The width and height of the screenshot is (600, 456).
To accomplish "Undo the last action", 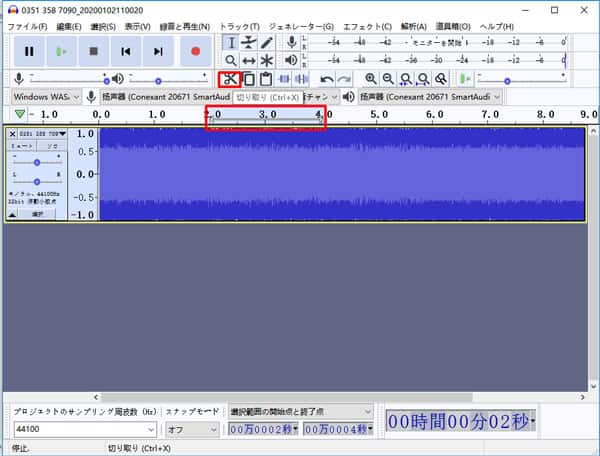I will pyautogui.click(x=326, y=80).
